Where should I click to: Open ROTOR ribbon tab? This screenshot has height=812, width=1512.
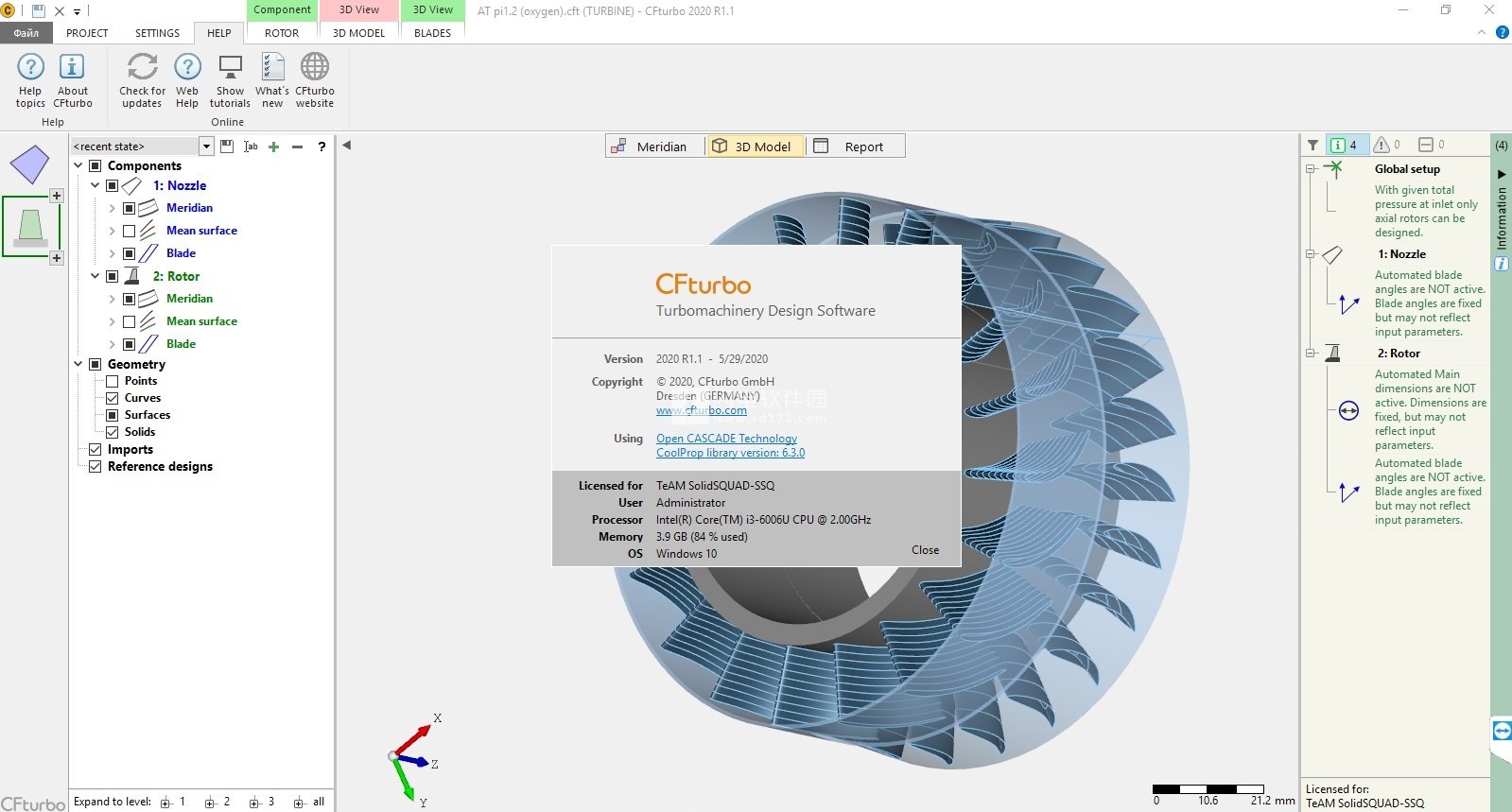point(282,33)
